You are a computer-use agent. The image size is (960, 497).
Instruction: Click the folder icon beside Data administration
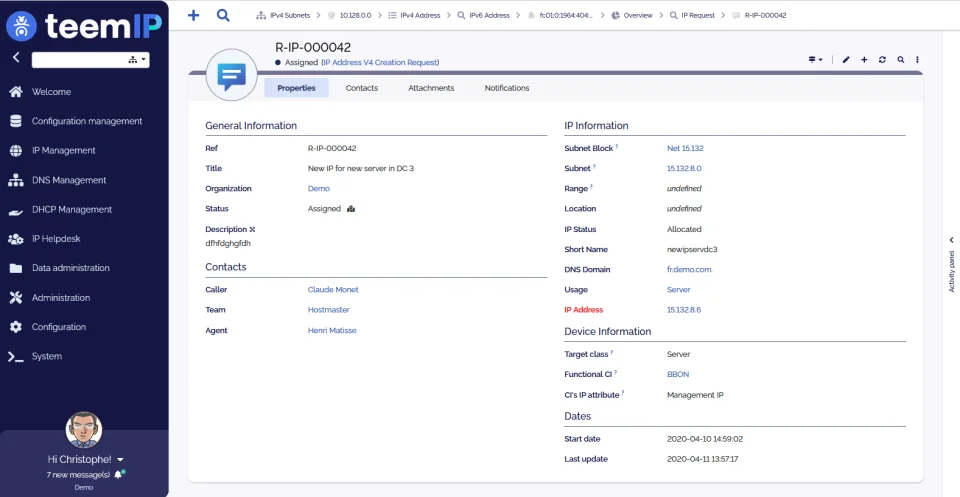[x=16, y=268]
